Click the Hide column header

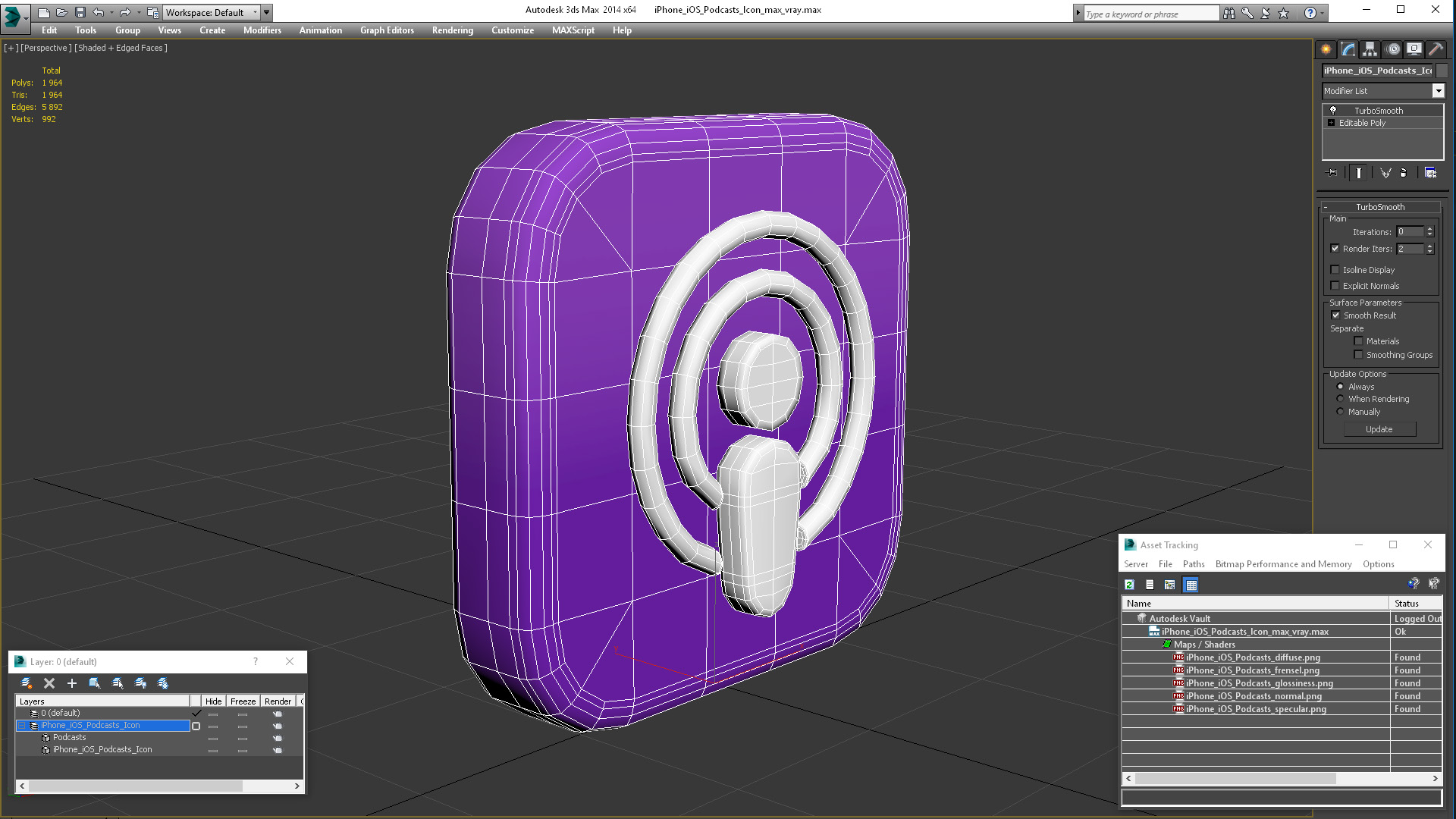(213, 701)
